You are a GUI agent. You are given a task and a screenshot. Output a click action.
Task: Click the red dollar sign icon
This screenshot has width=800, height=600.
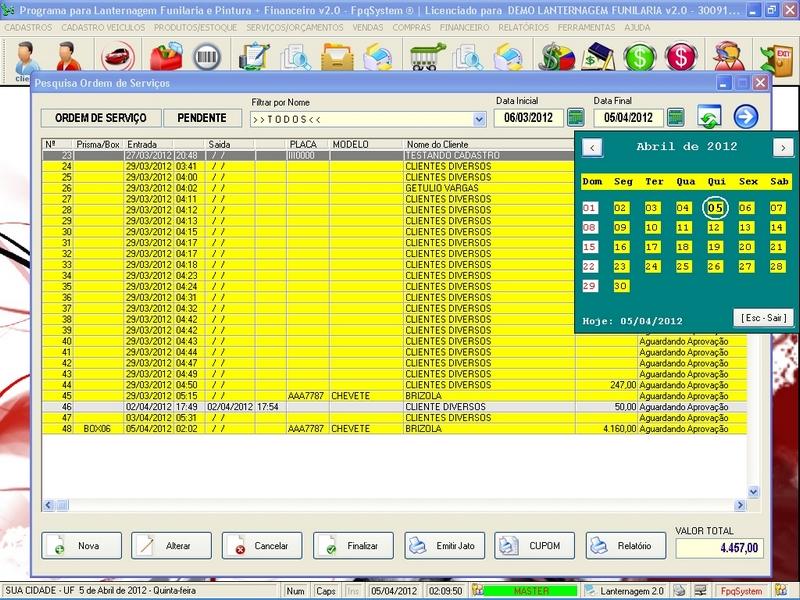point(681,56)
